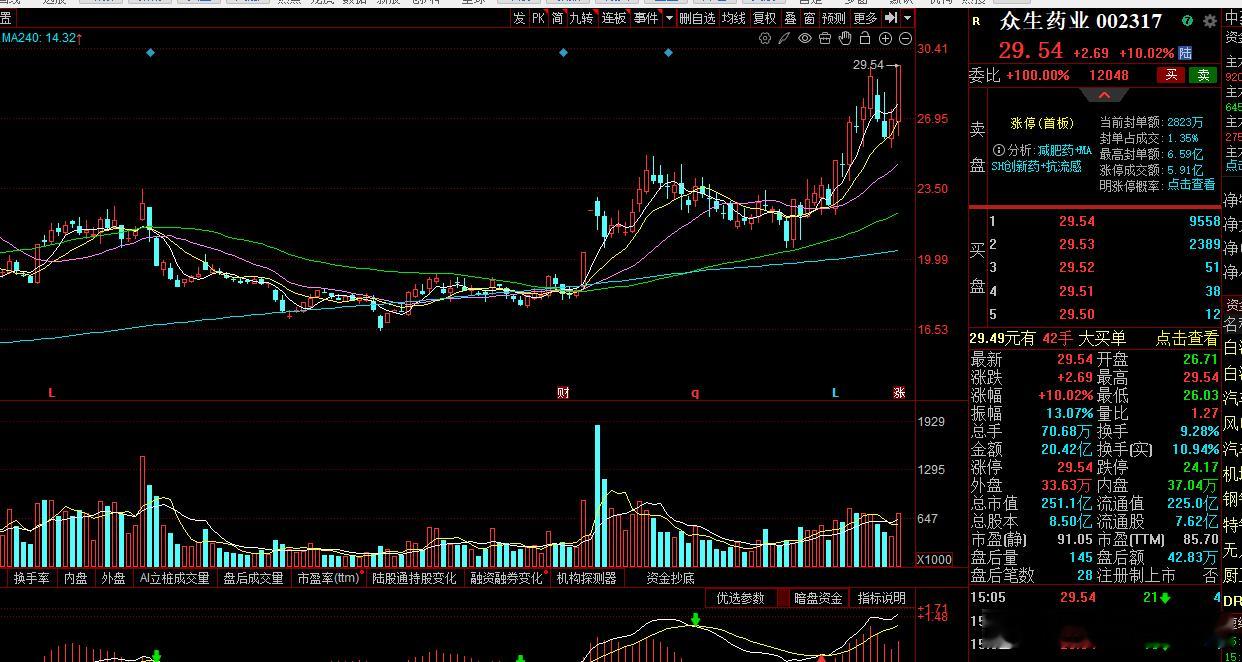Collapse the order panel with the up chevron

(x=1105, y=95)
